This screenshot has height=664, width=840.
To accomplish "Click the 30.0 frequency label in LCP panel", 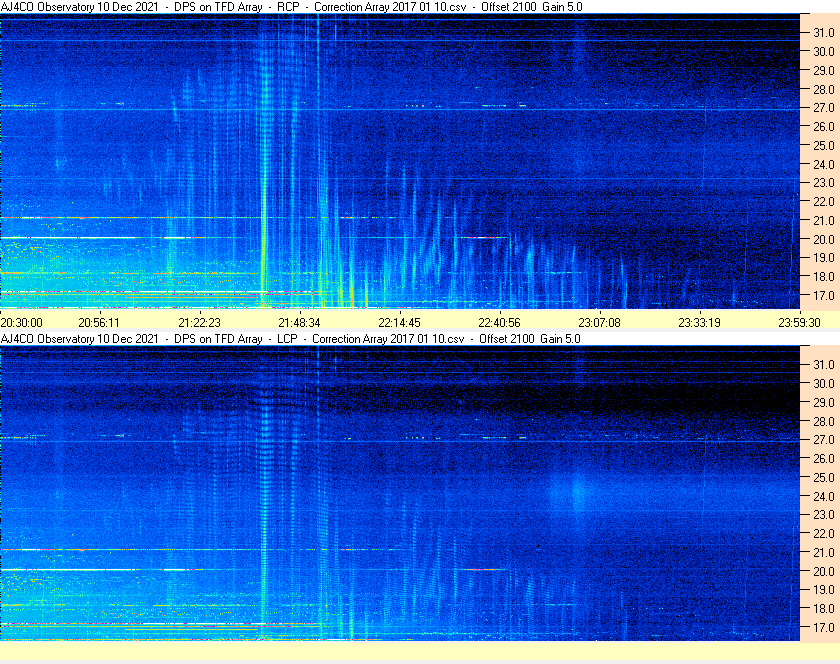I will coord(824,383).
